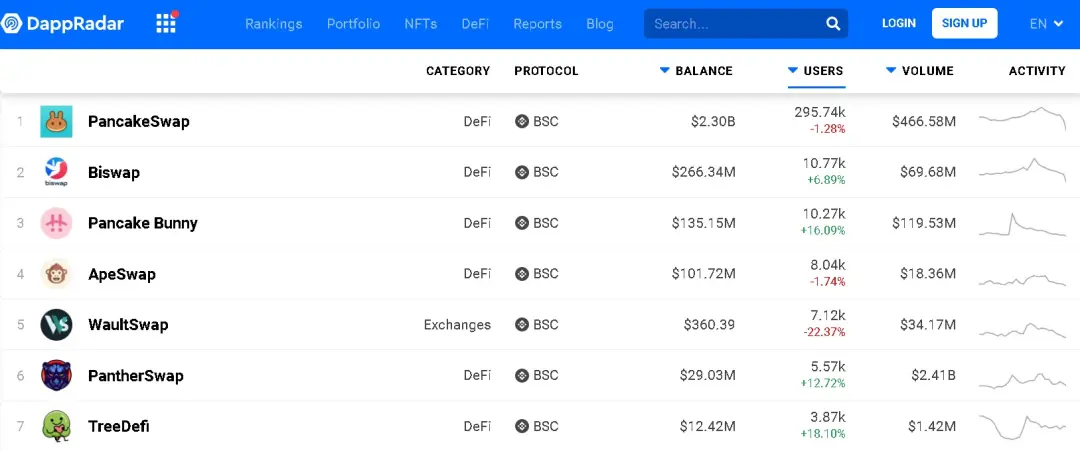Click the $119.53M volume value

pos(924,223)
